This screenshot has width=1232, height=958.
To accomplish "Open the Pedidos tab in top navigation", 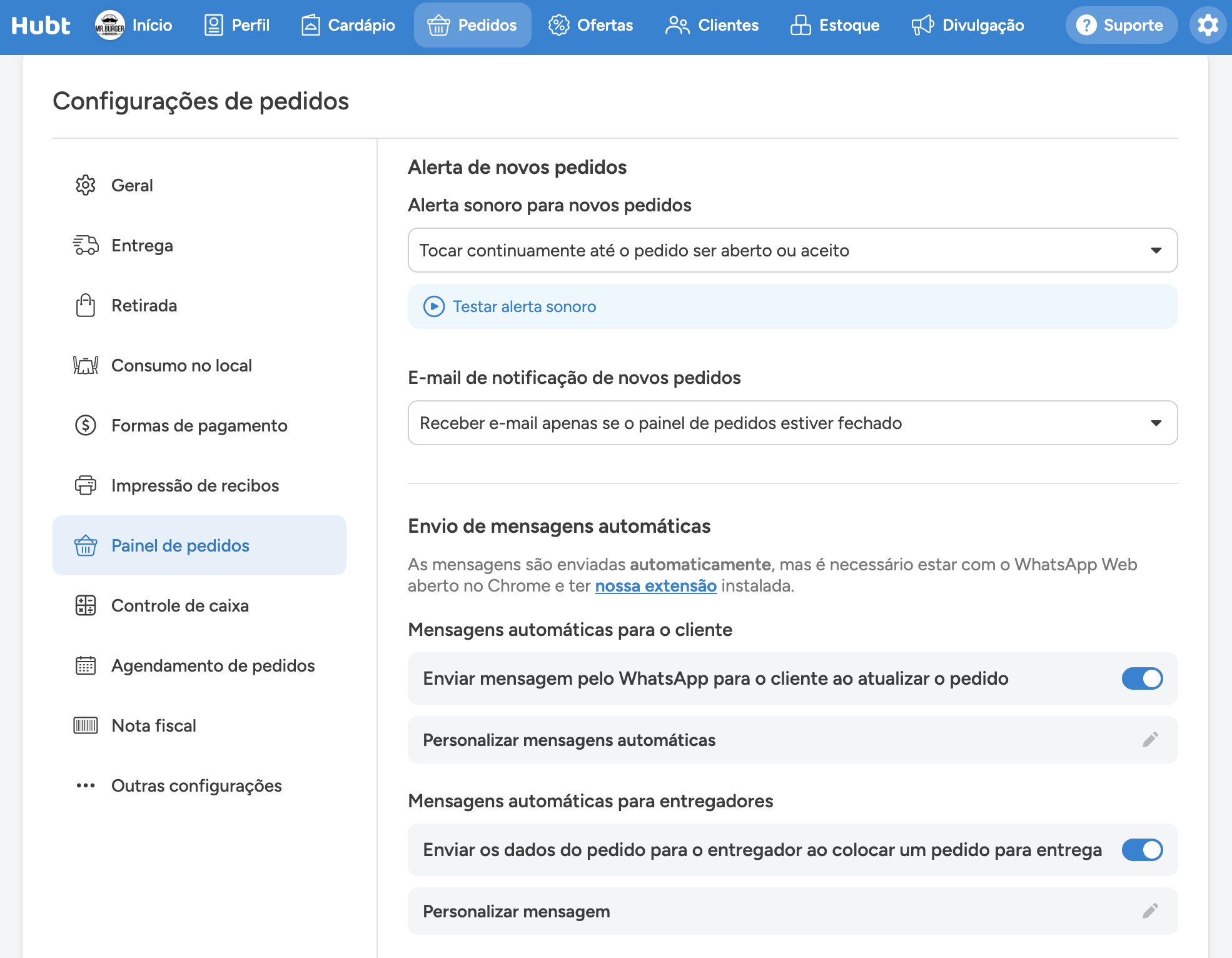I will tap(473, 25).
